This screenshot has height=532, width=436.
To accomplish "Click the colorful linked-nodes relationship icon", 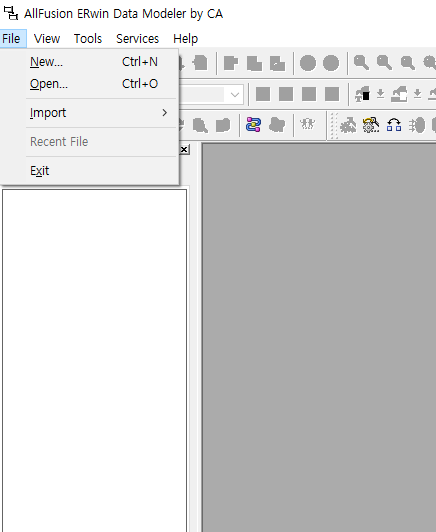I will (253, 125).
